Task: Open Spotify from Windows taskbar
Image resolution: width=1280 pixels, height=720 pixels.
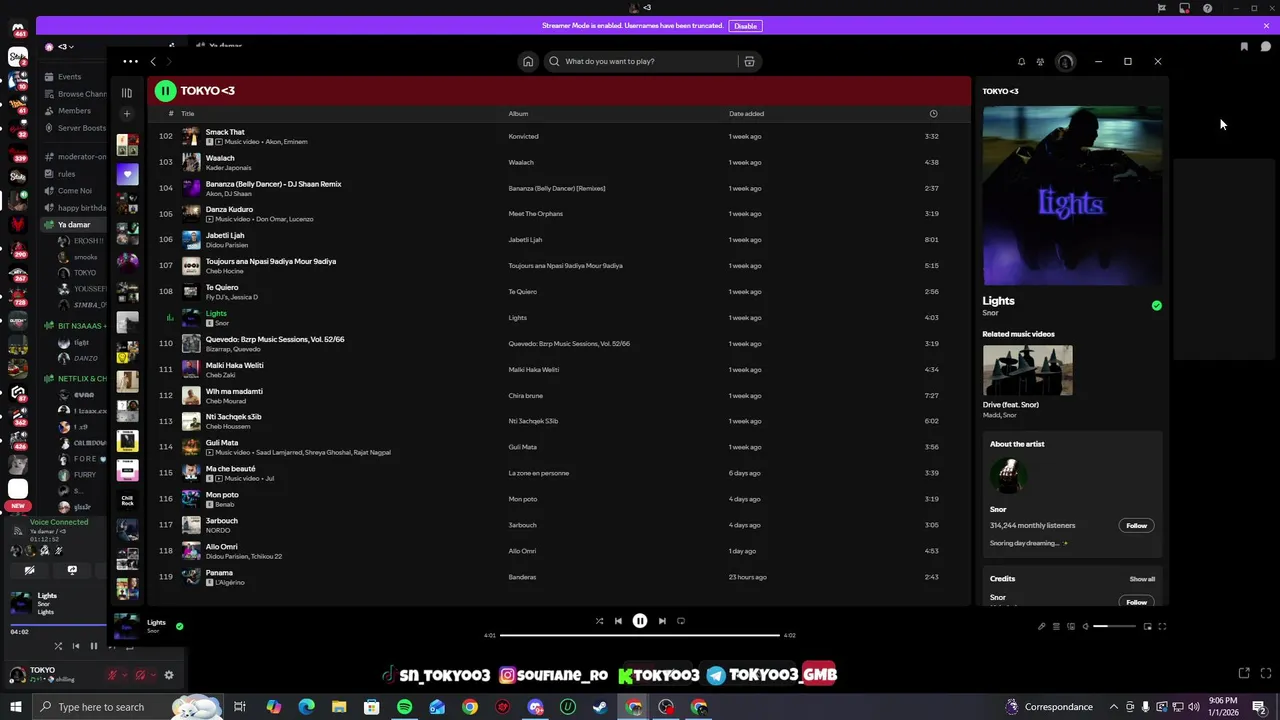Action: click(x=404, y=707)
